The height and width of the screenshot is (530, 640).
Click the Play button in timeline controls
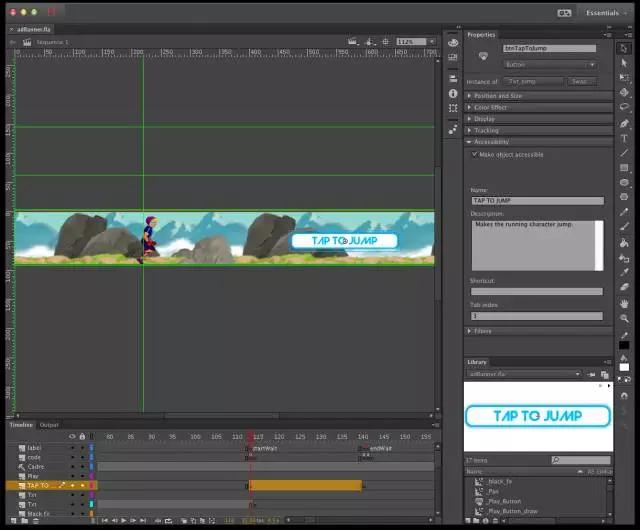point(124,521)
